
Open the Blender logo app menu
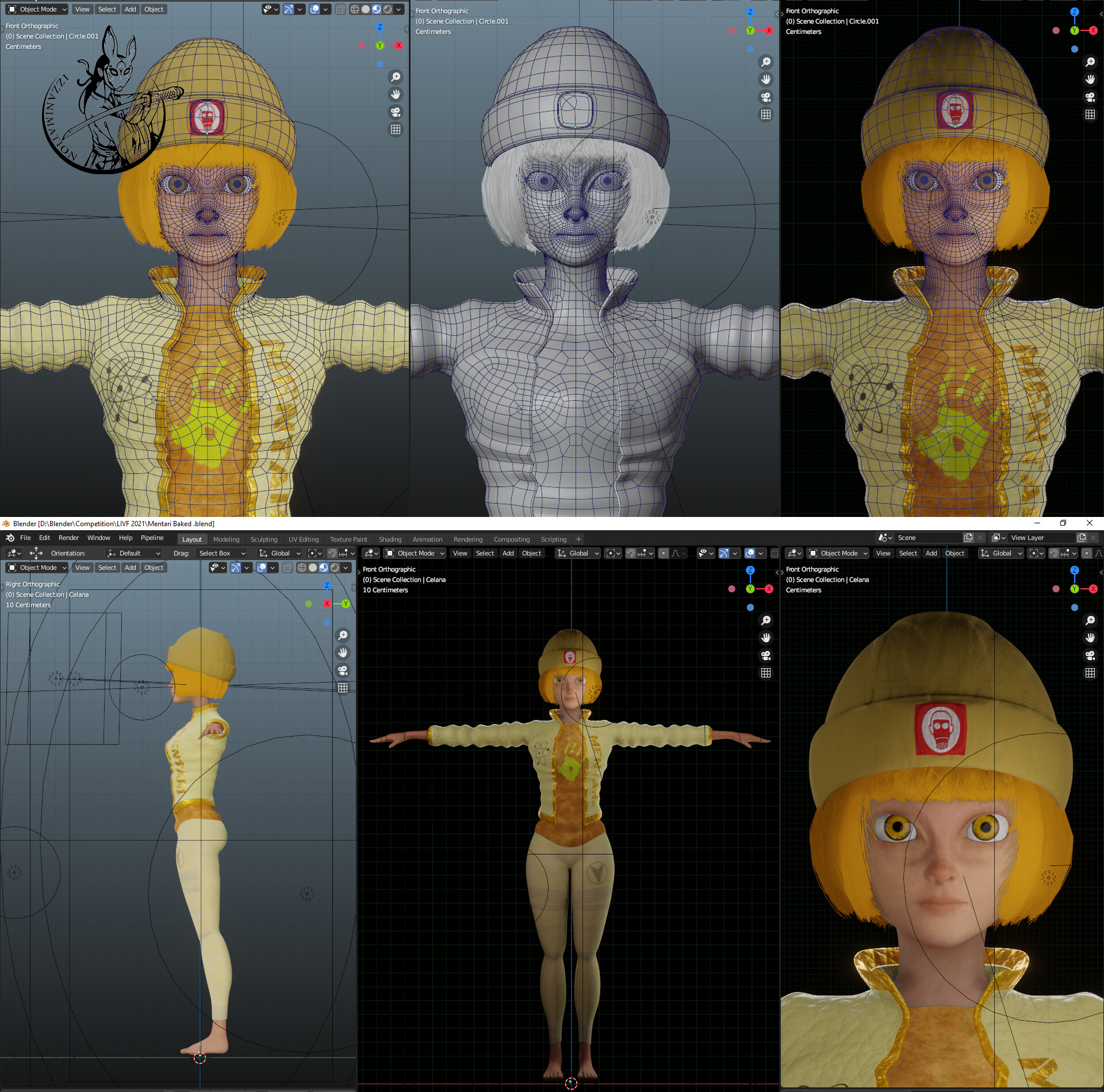[10, 538]
